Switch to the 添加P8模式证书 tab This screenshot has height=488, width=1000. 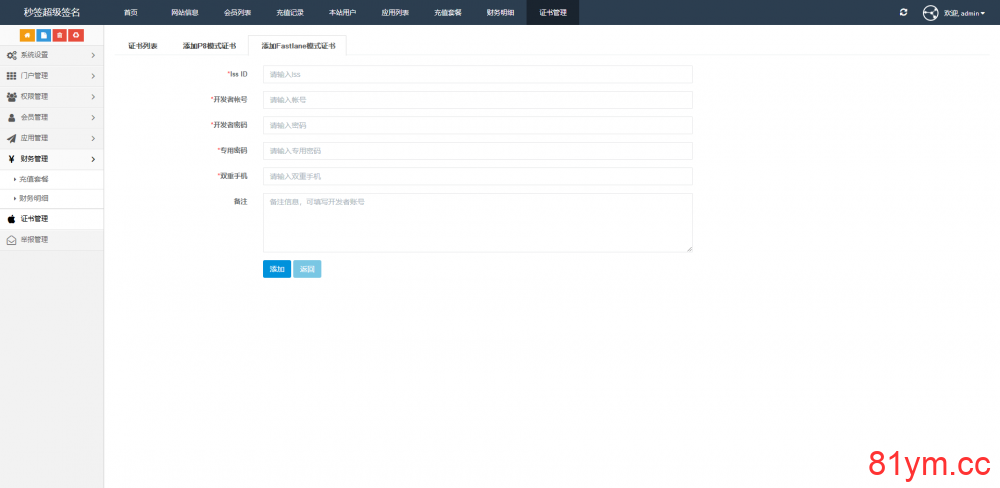[209, 46]
